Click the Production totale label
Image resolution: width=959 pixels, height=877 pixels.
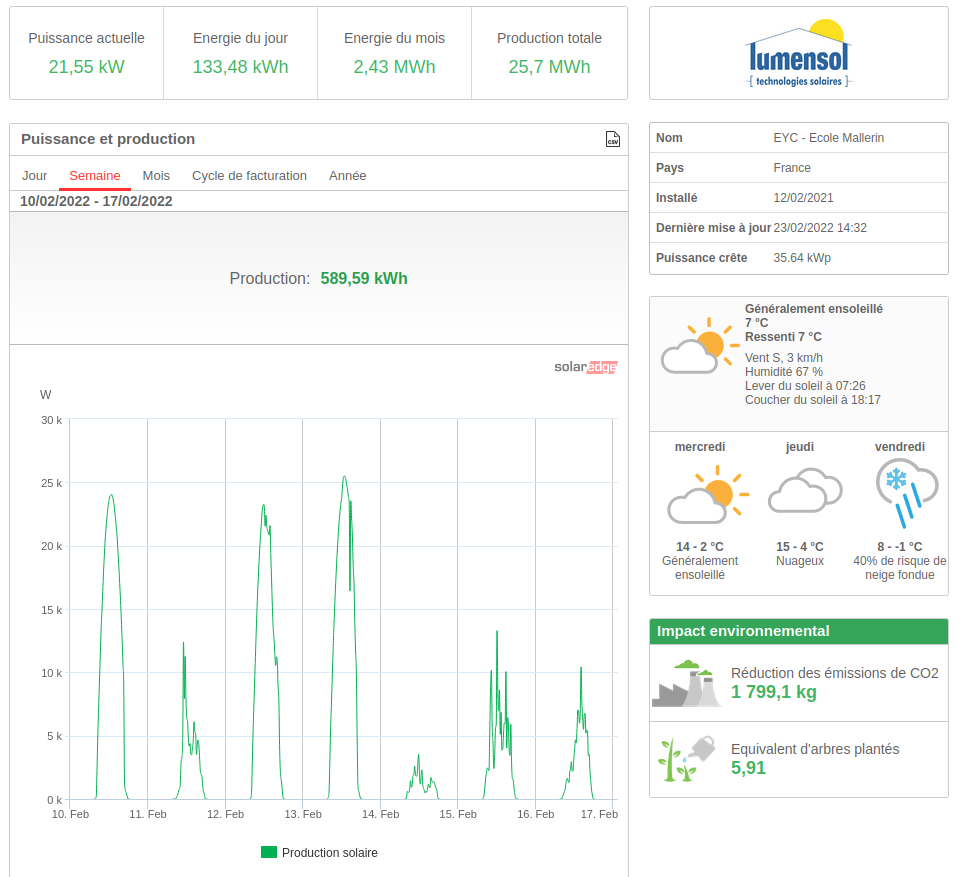pyautogui.click(x=549, y=38)
